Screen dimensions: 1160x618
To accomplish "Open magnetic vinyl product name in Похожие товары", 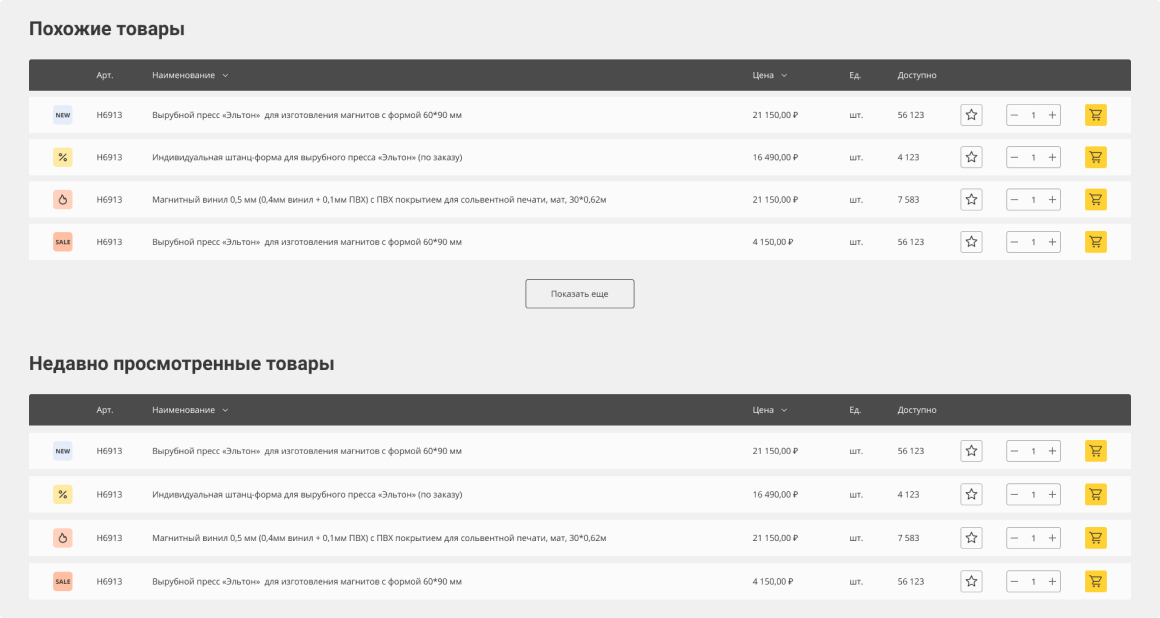I will tap(379, 200).
